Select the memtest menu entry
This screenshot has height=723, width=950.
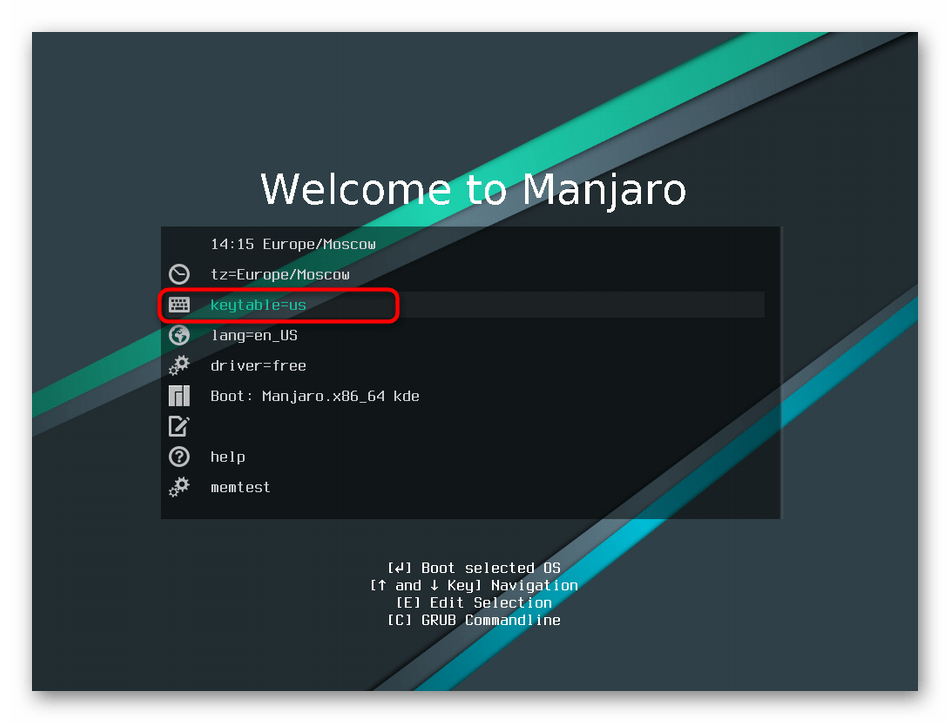click(240, 487)
